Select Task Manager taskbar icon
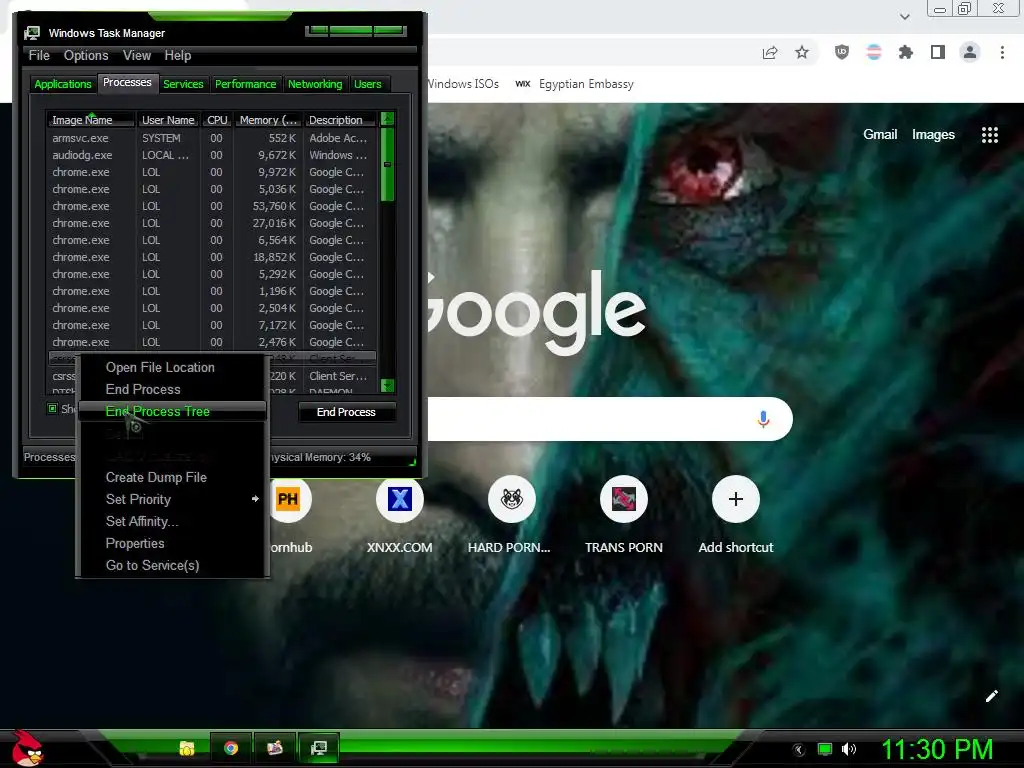This screenshot has width=1024, height=768. (319, 748)
